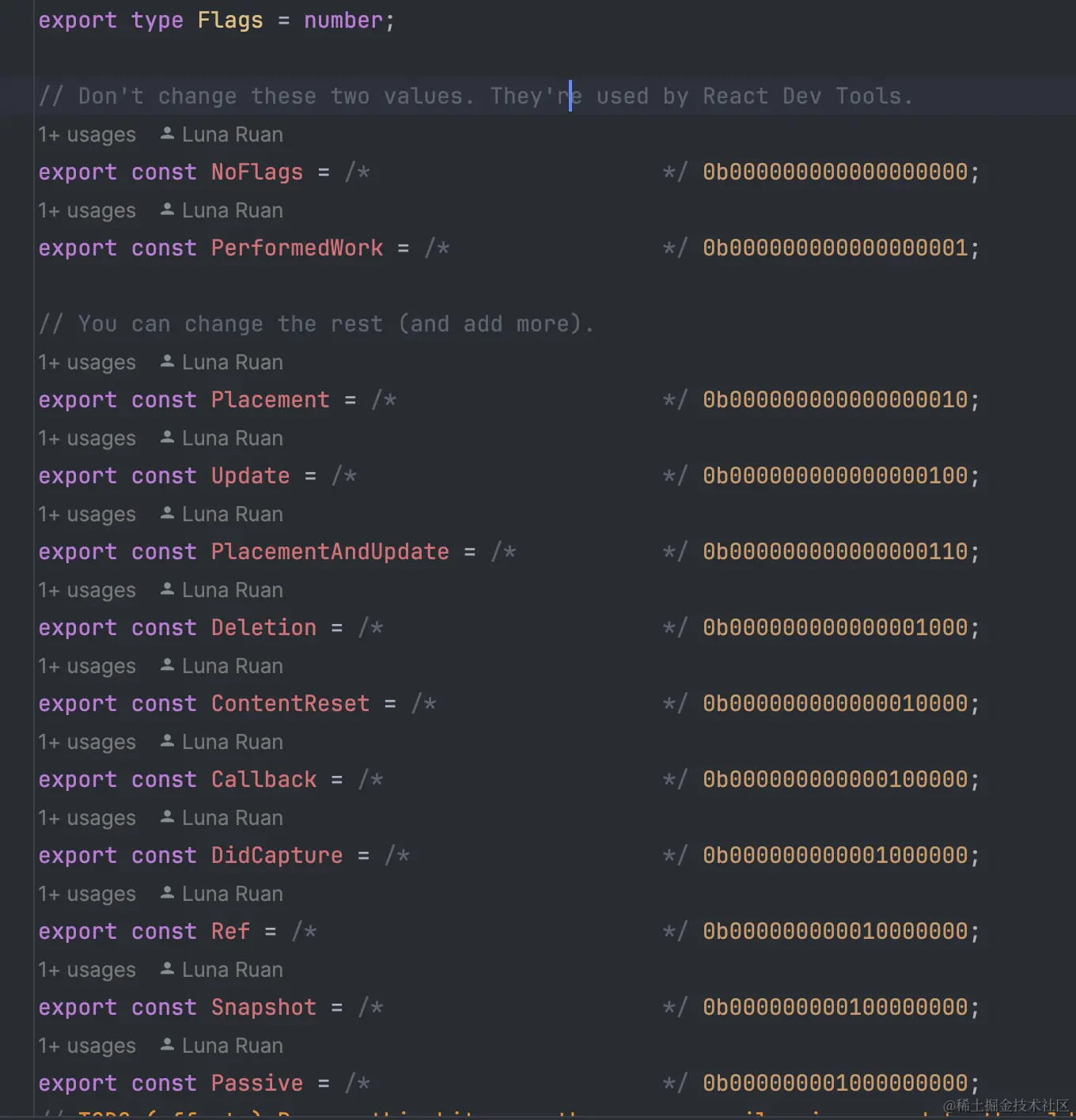Open the usages hint above Update
Image resolution: width=1076 pixels, height=1120 pixels.
click(87, 439)
